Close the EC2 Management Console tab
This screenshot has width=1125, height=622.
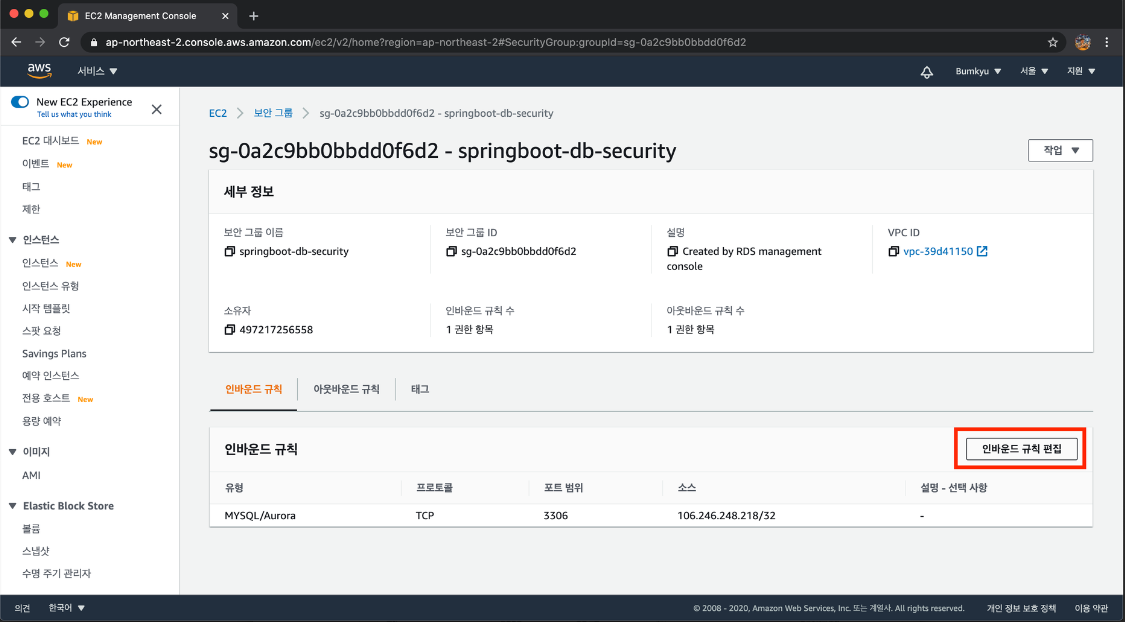coord(225,16)
